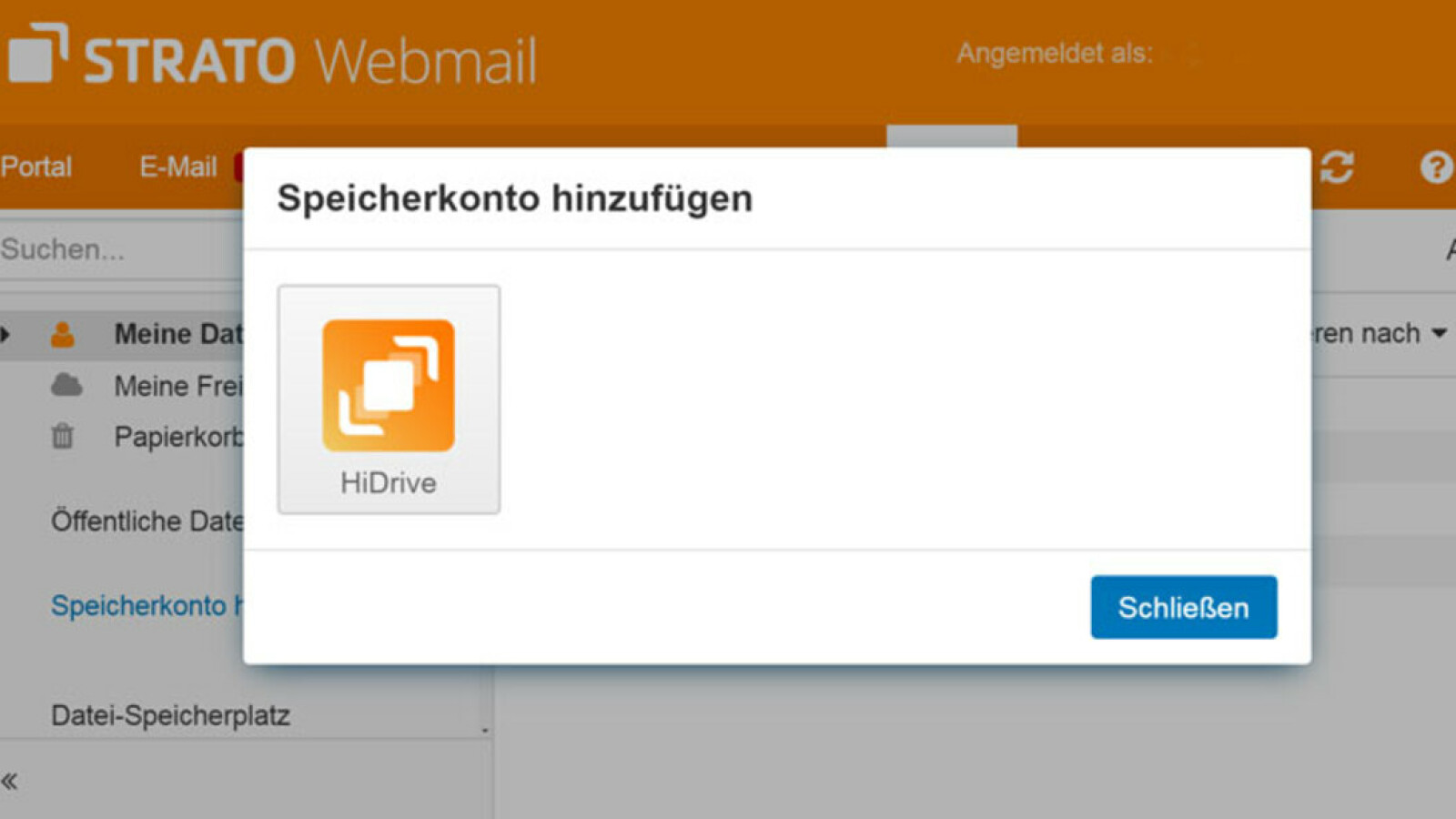Check the Datei-Speicherplatz usage indicator
The image size is (1456, 819).
click(x=171, y=715)
